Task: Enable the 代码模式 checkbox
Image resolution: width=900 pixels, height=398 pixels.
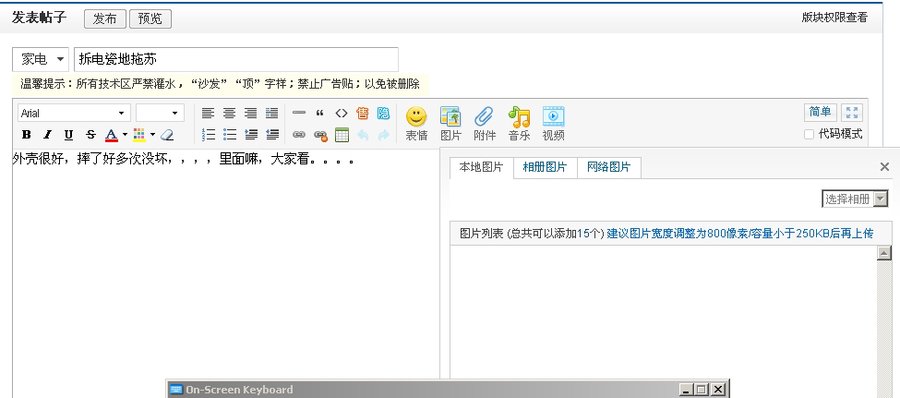Action: 809,134
